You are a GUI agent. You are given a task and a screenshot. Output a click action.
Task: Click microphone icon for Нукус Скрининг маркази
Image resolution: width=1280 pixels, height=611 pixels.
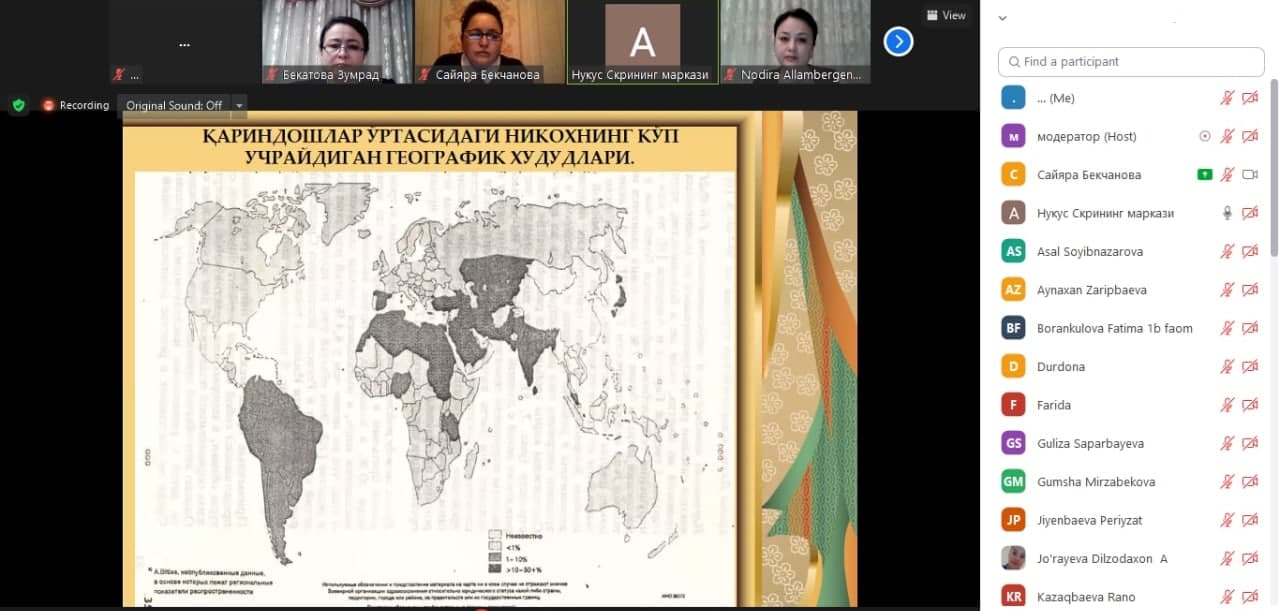pyautogui.click(x=1227, y=213)
